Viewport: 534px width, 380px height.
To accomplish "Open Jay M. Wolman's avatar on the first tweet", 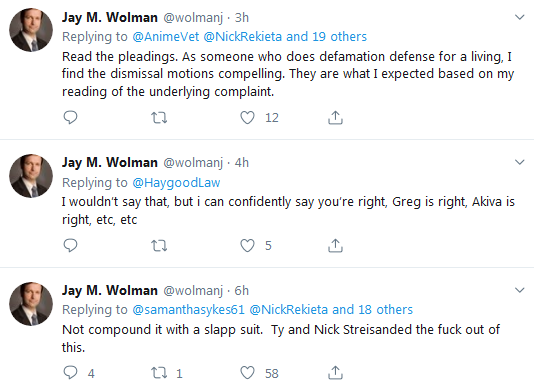I will tap(31, 30).
